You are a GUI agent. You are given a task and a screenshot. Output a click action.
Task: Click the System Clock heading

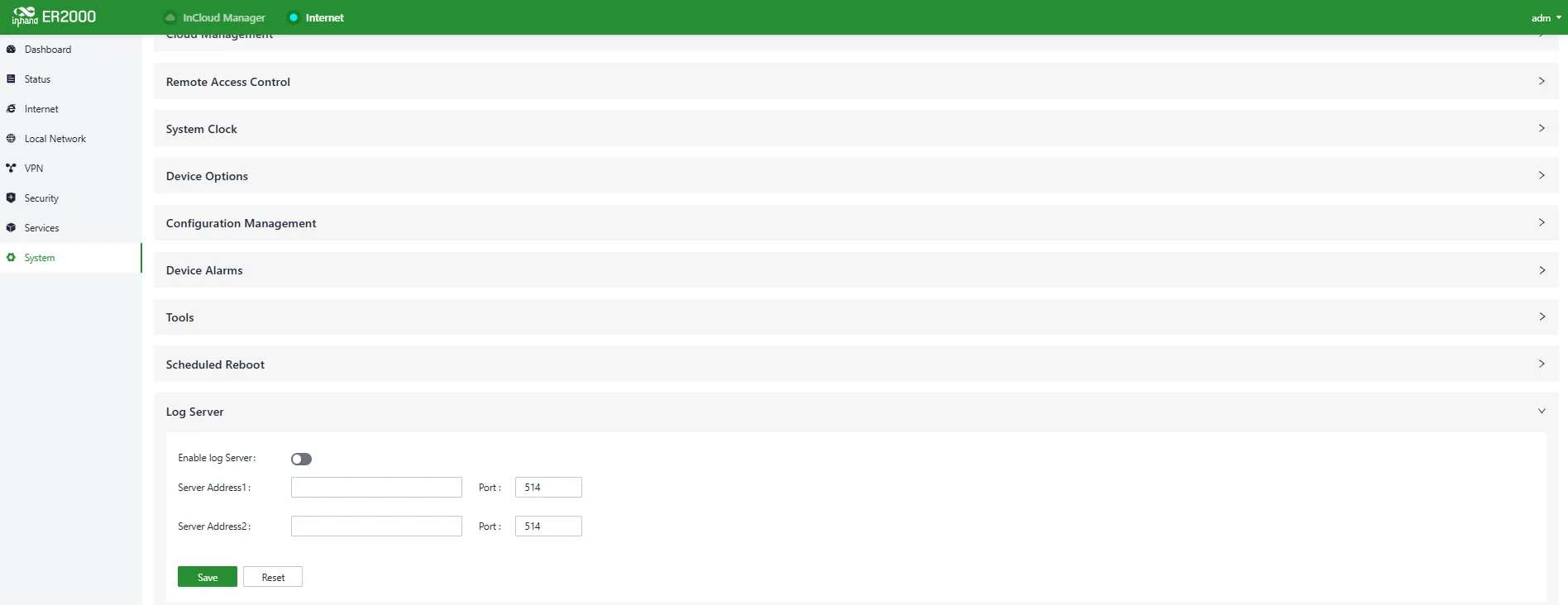click(x=202, y=129)
